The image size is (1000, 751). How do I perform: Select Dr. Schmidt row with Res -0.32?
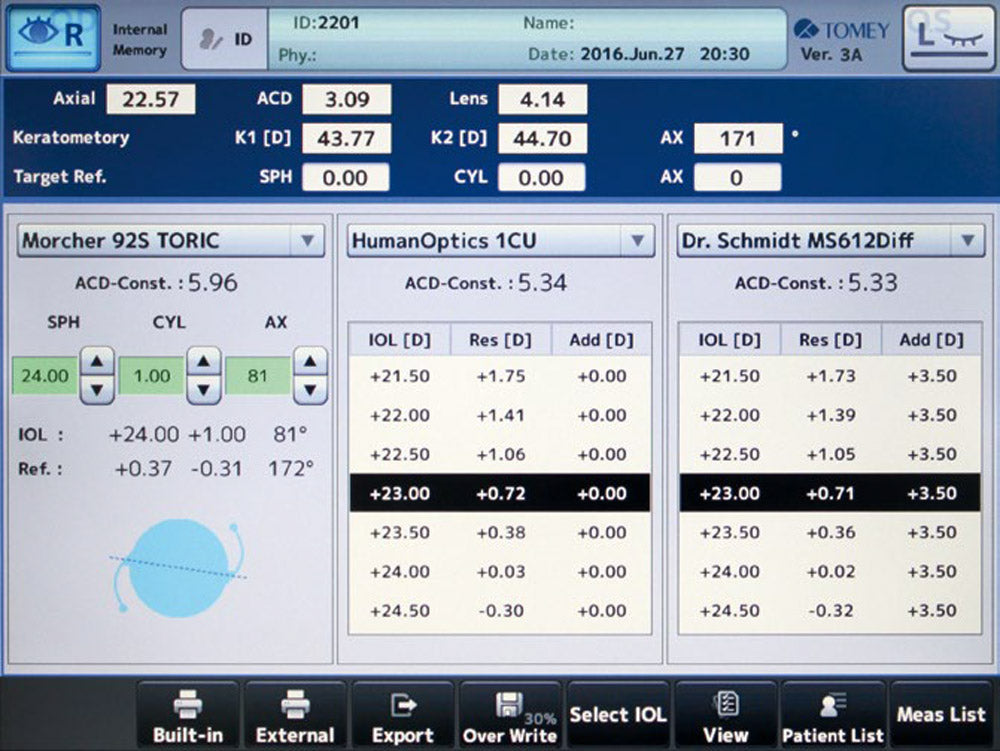830,610
